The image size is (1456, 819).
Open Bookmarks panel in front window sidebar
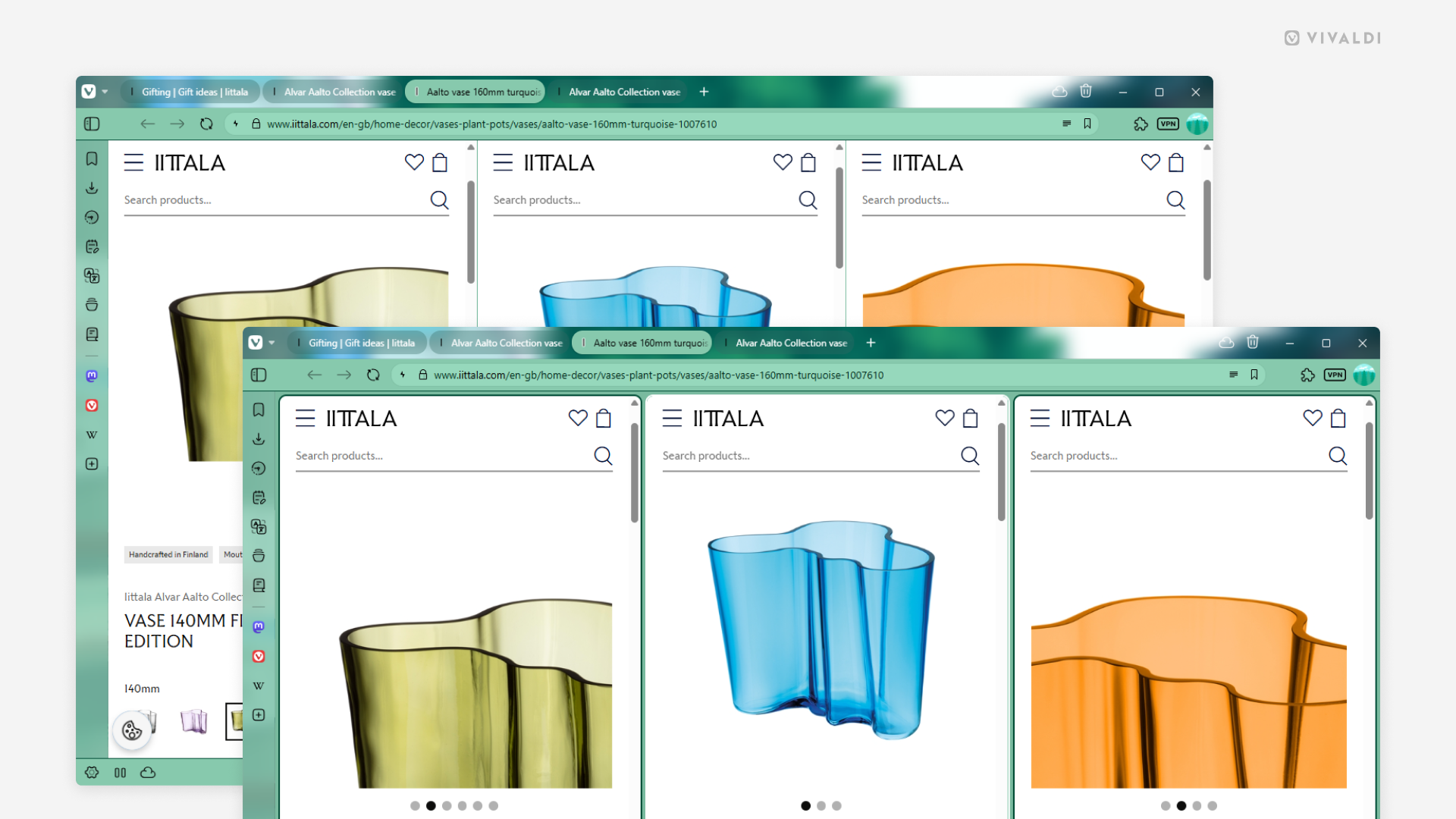[x=259, y=410]
